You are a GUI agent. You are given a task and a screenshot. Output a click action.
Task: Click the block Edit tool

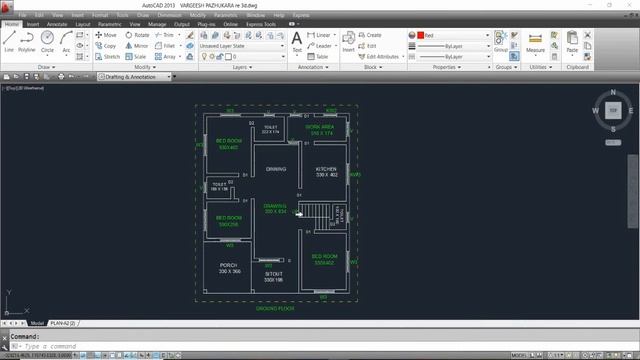(367, 46)
